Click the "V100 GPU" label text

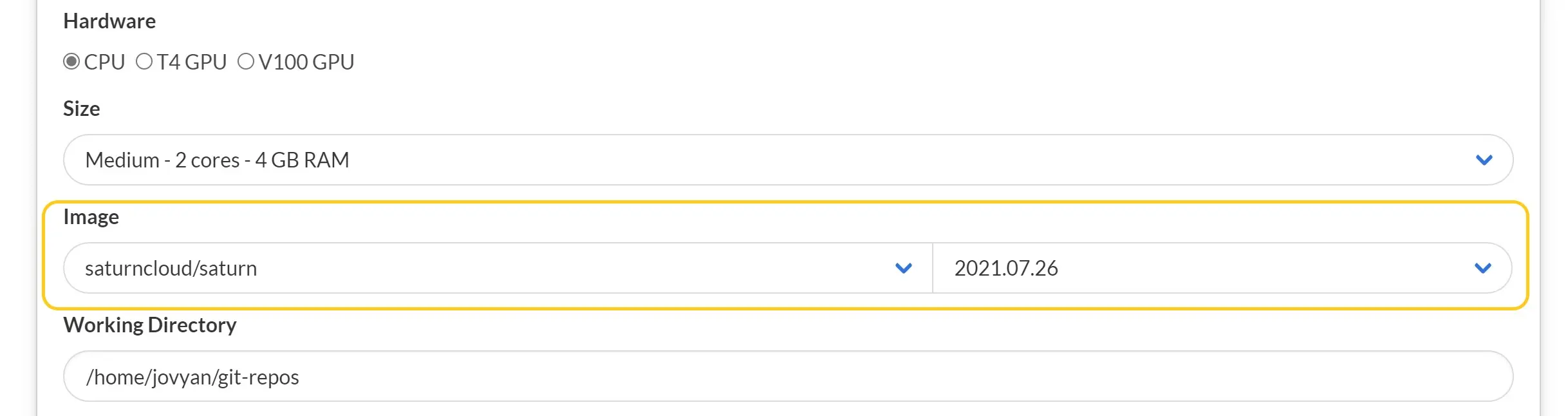tap(306, 62)
